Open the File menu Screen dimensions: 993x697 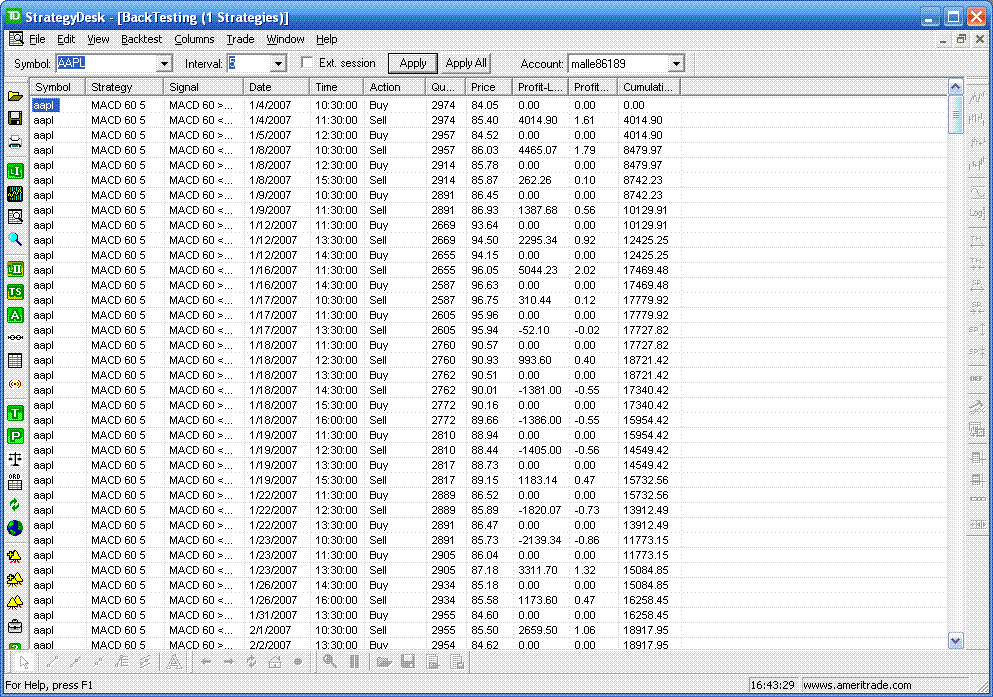37,39
